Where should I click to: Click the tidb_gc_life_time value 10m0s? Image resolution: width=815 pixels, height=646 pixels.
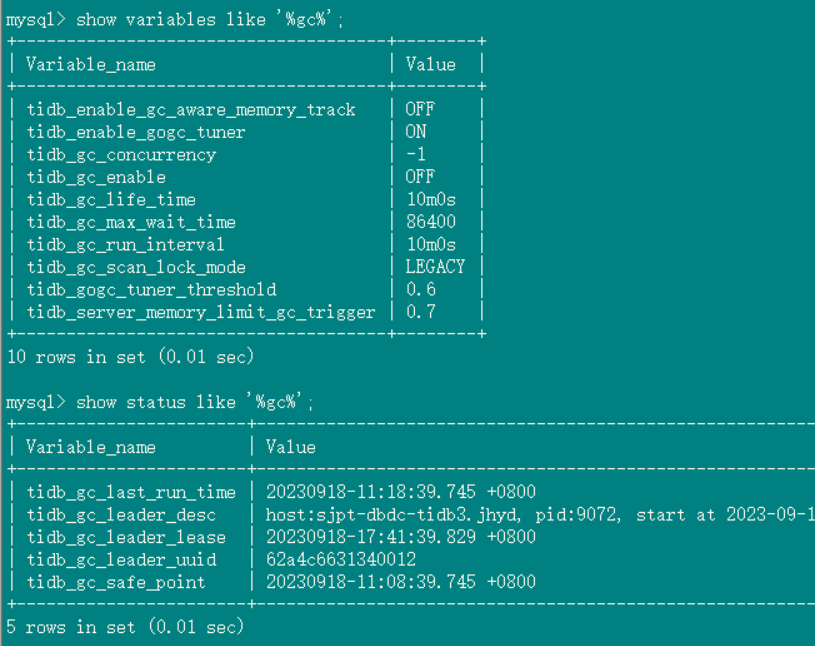coord(431,200)
